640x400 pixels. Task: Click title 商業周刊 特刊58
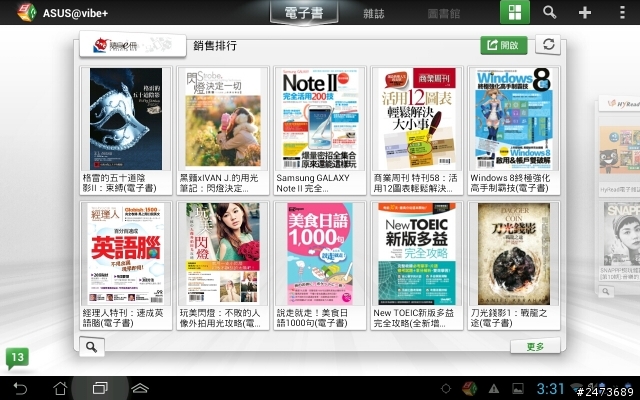pyautogui.click(x=416, y=183)
